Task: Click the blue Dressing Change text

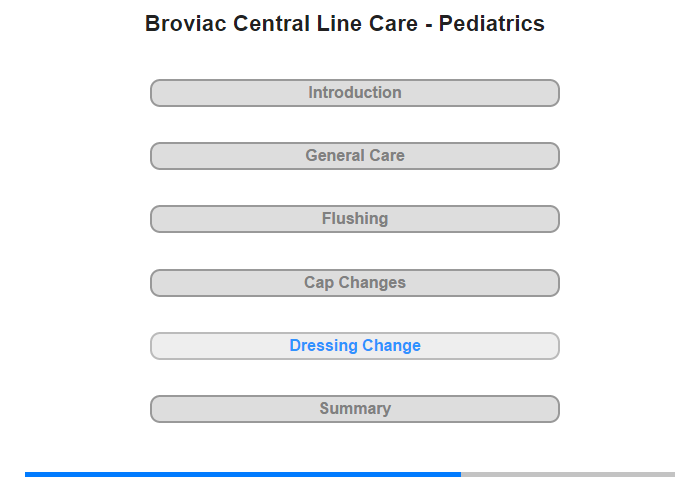Action: pos(355,346)
